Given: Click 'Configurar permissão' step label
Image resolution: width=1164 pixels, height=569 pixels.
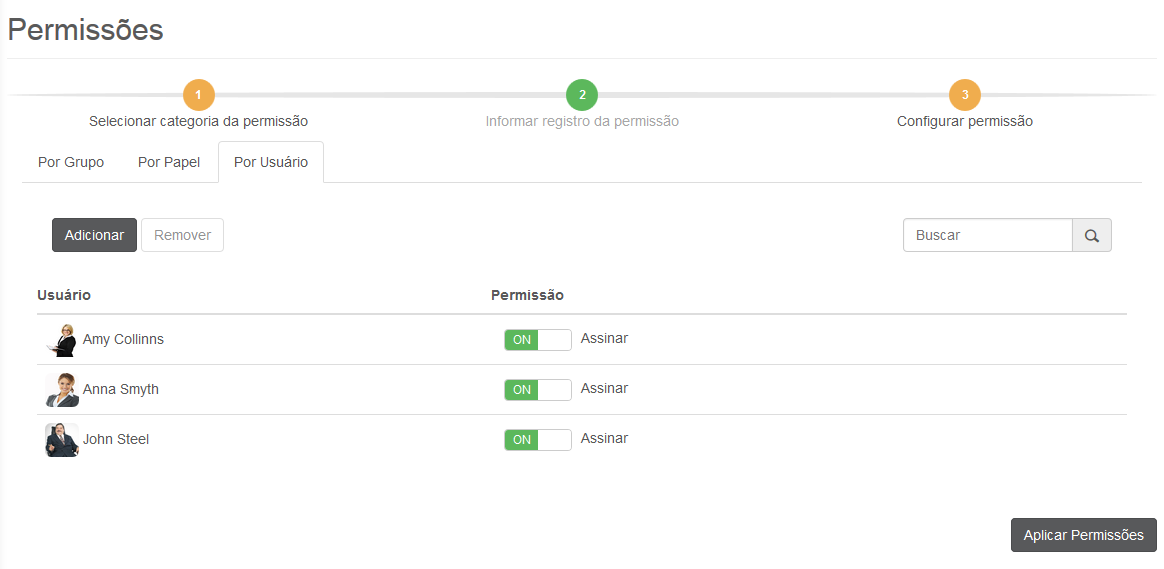Looking at the screenshot, I should (x=964, y=122).
